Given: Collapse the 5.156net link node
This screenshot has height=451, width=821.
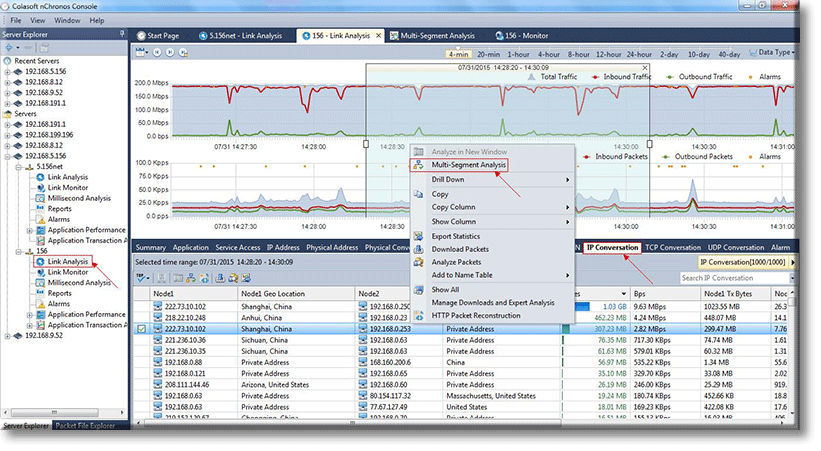Looking at the screenshot, I should coord(18,167).
